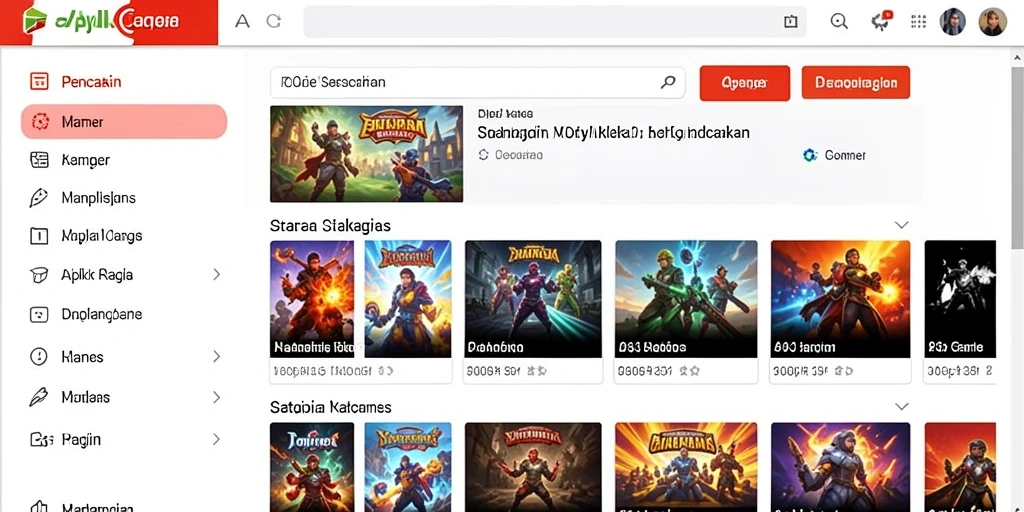Screen dimensions: 1024x512
Task: Click the green box logo icon
Action: click(35, 22)
